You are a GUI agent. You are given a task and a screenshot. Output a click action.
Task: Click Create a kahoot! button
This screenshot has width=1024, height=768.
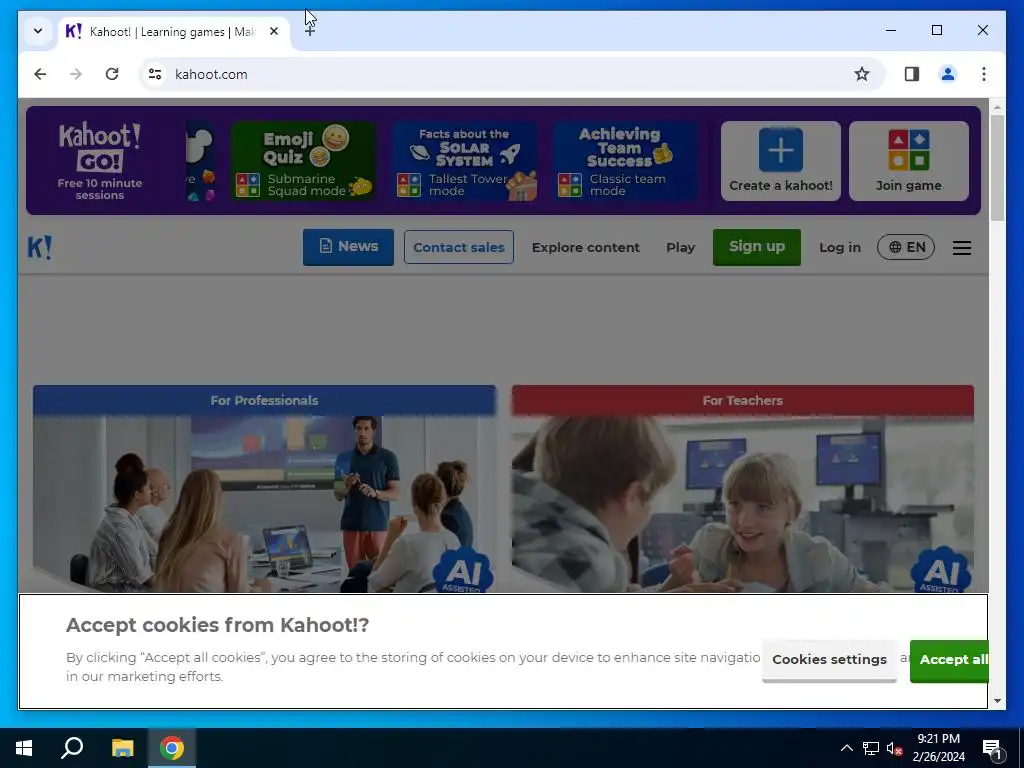(x=780, y=161)
